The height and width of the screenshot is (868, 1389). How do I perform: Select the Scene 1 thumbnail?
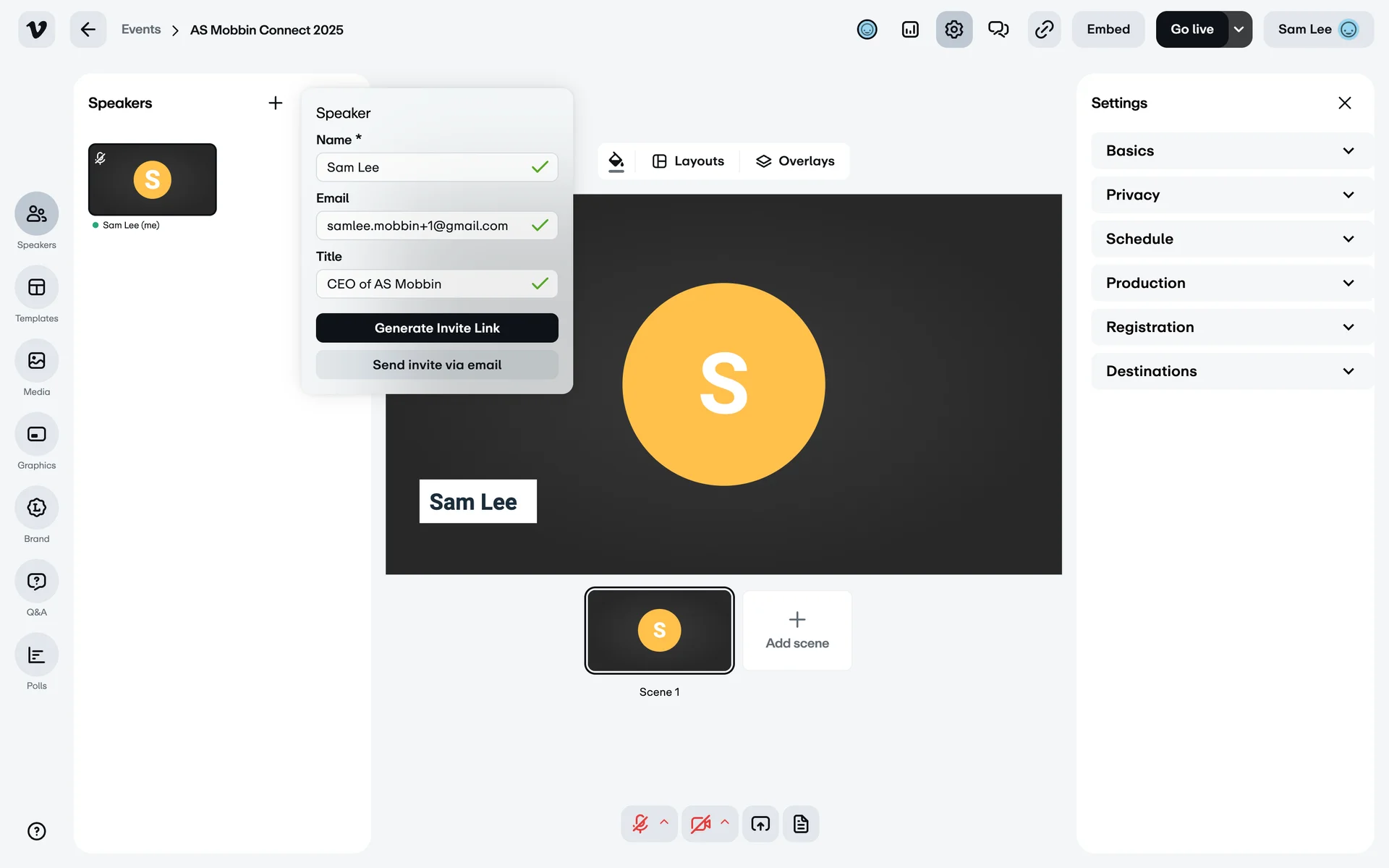[659, 630]
